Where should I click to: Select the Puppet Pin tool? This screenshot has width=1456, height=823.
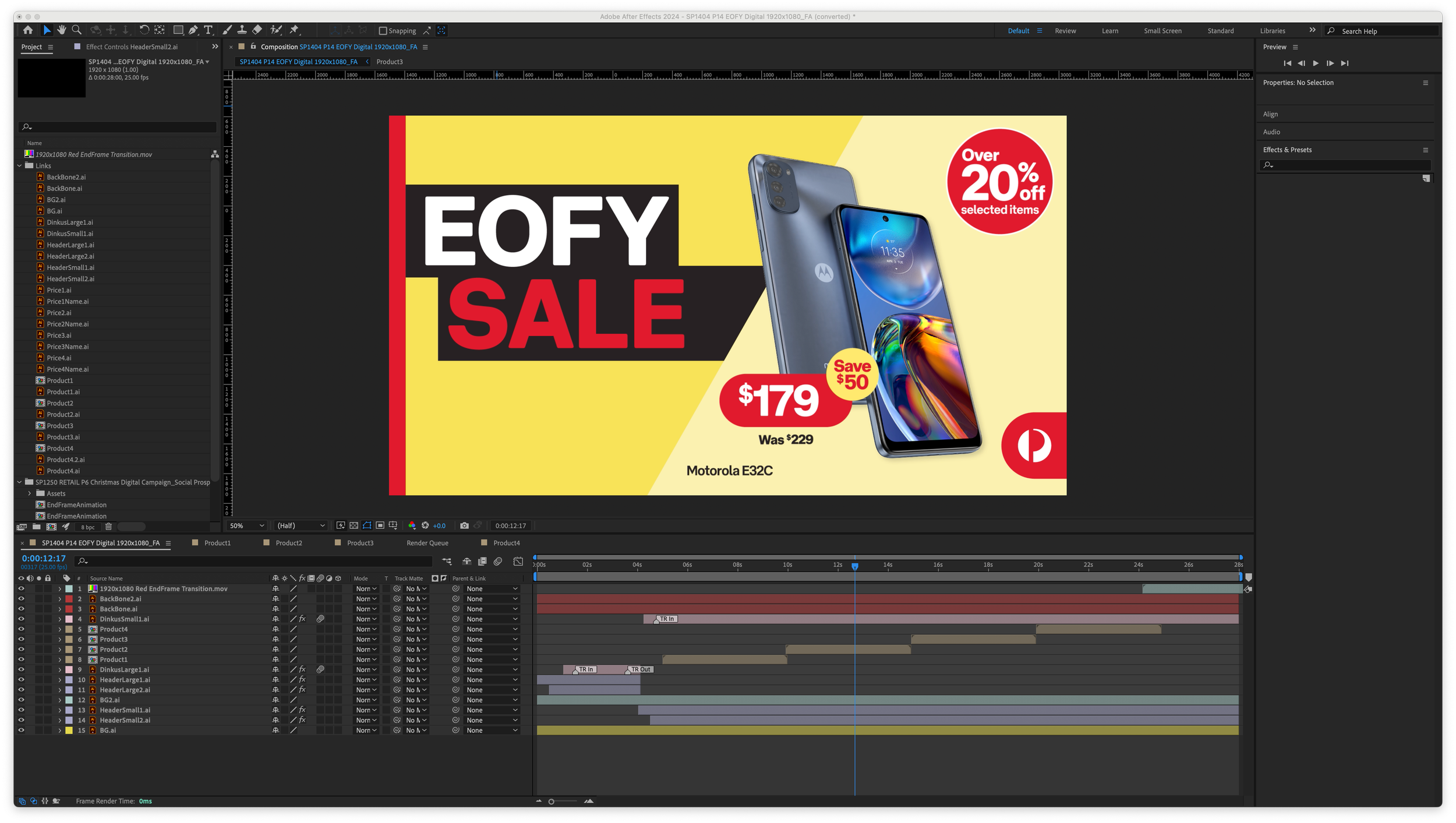(x=295, y=30)
